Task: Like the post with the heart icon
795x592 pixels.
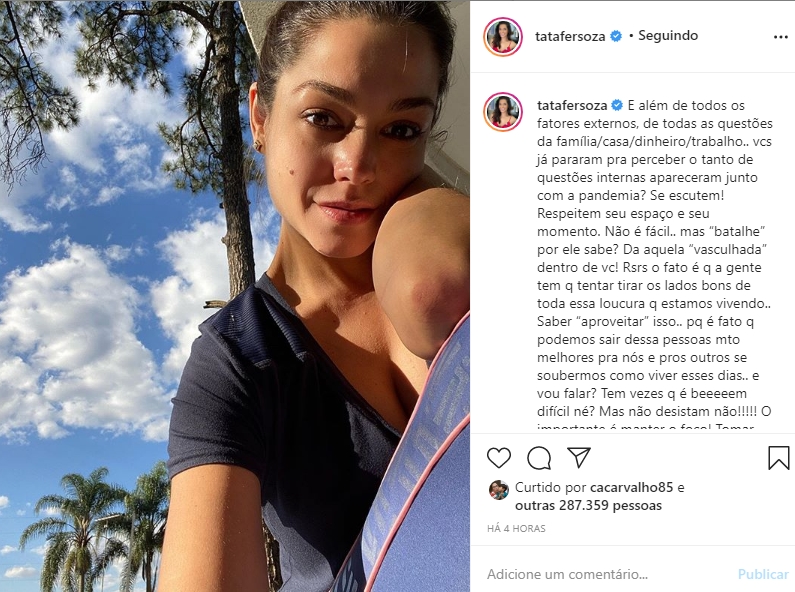Action: (499, 458)
